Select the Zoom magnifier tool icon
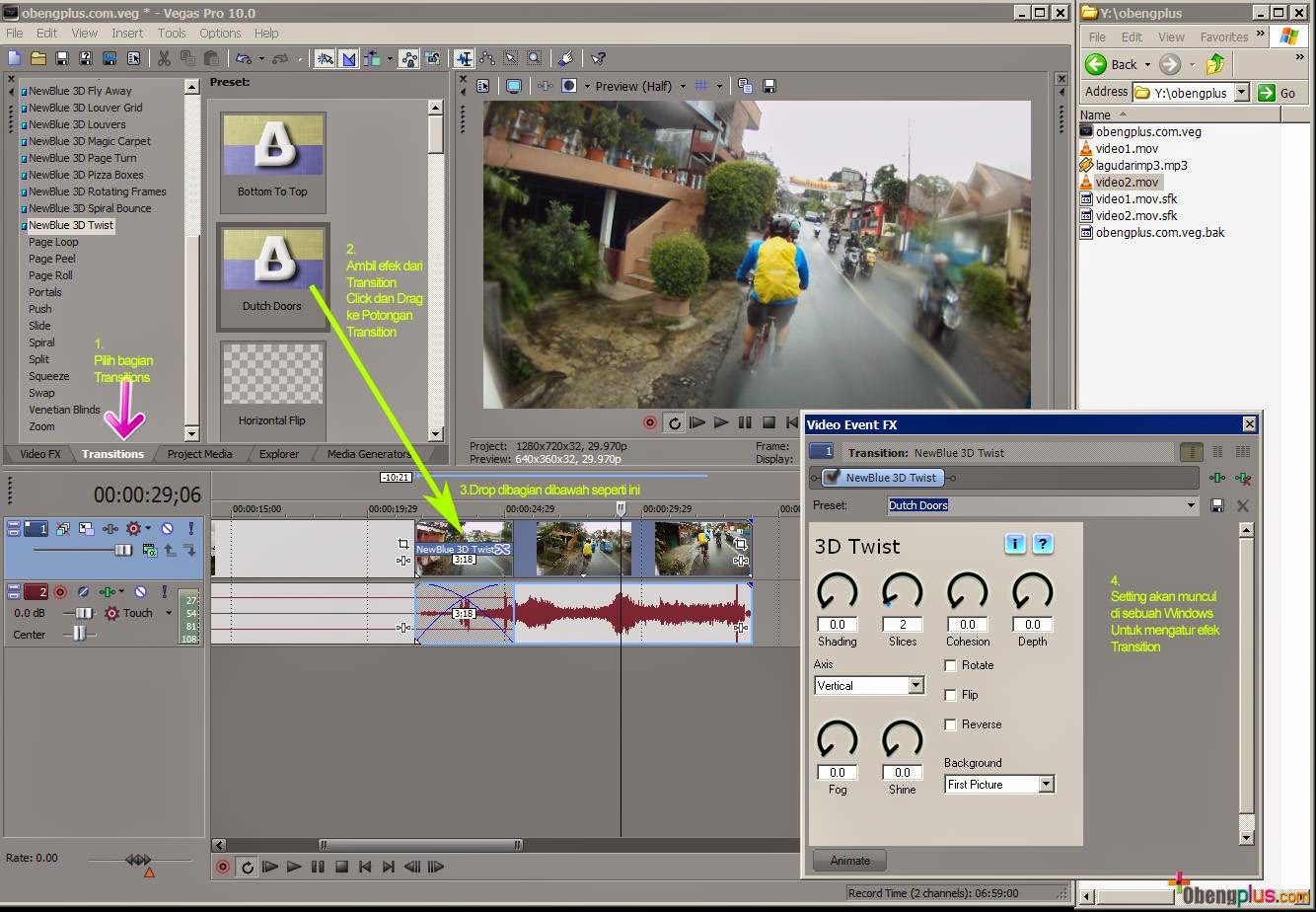The image size is (1316, 912). [x=534, y=59]
